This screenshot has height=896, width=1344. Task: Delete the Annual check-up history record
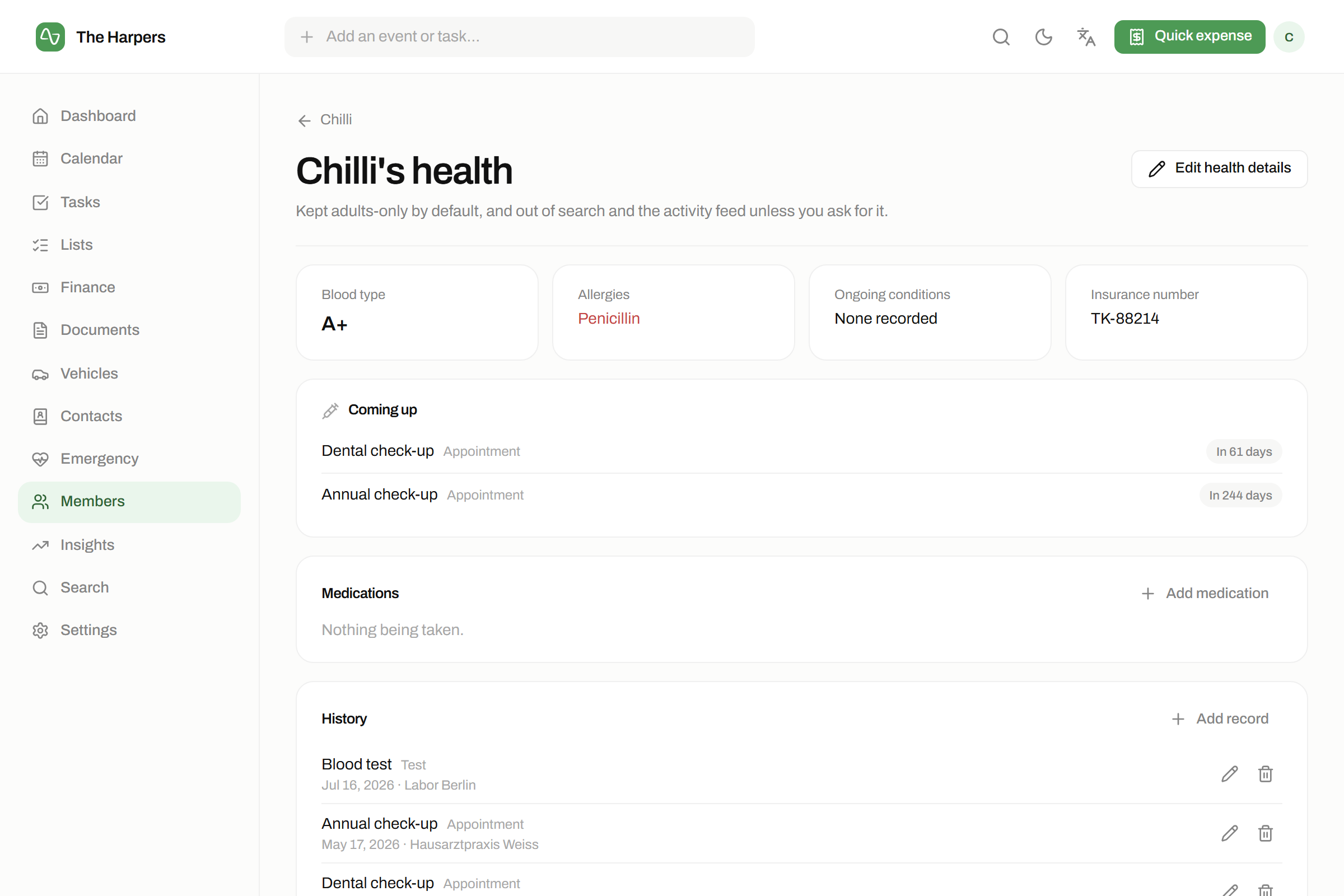[x=1265, y=834]
